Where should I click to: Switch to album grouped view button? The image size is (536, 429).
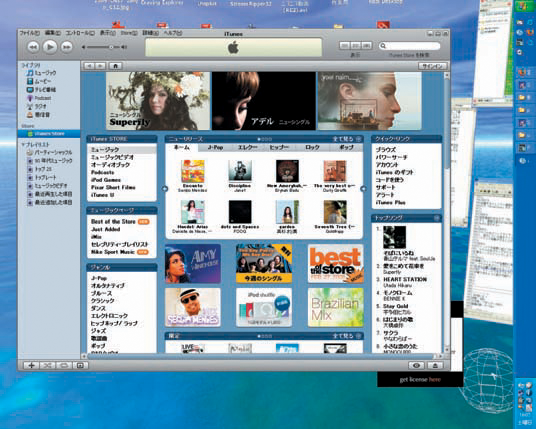coord(356,45)
